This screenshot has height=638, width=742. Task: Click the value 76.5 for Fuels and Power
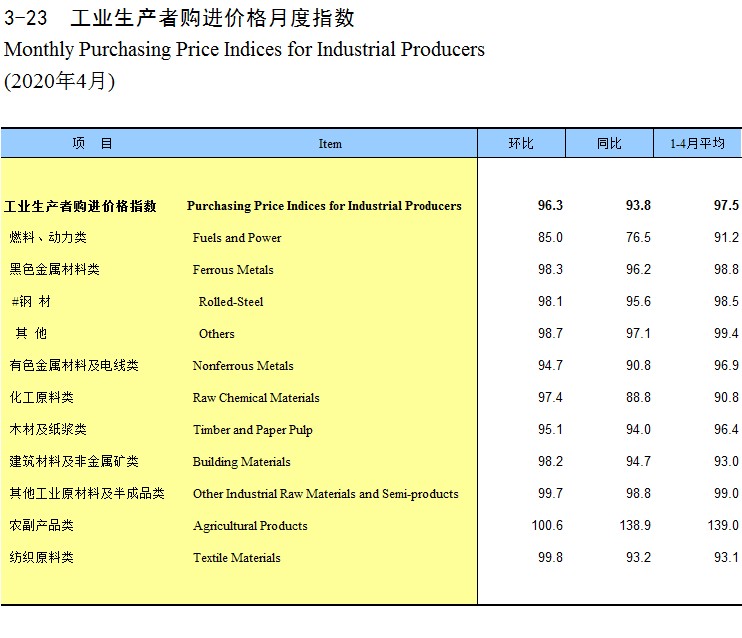(638, 237)
